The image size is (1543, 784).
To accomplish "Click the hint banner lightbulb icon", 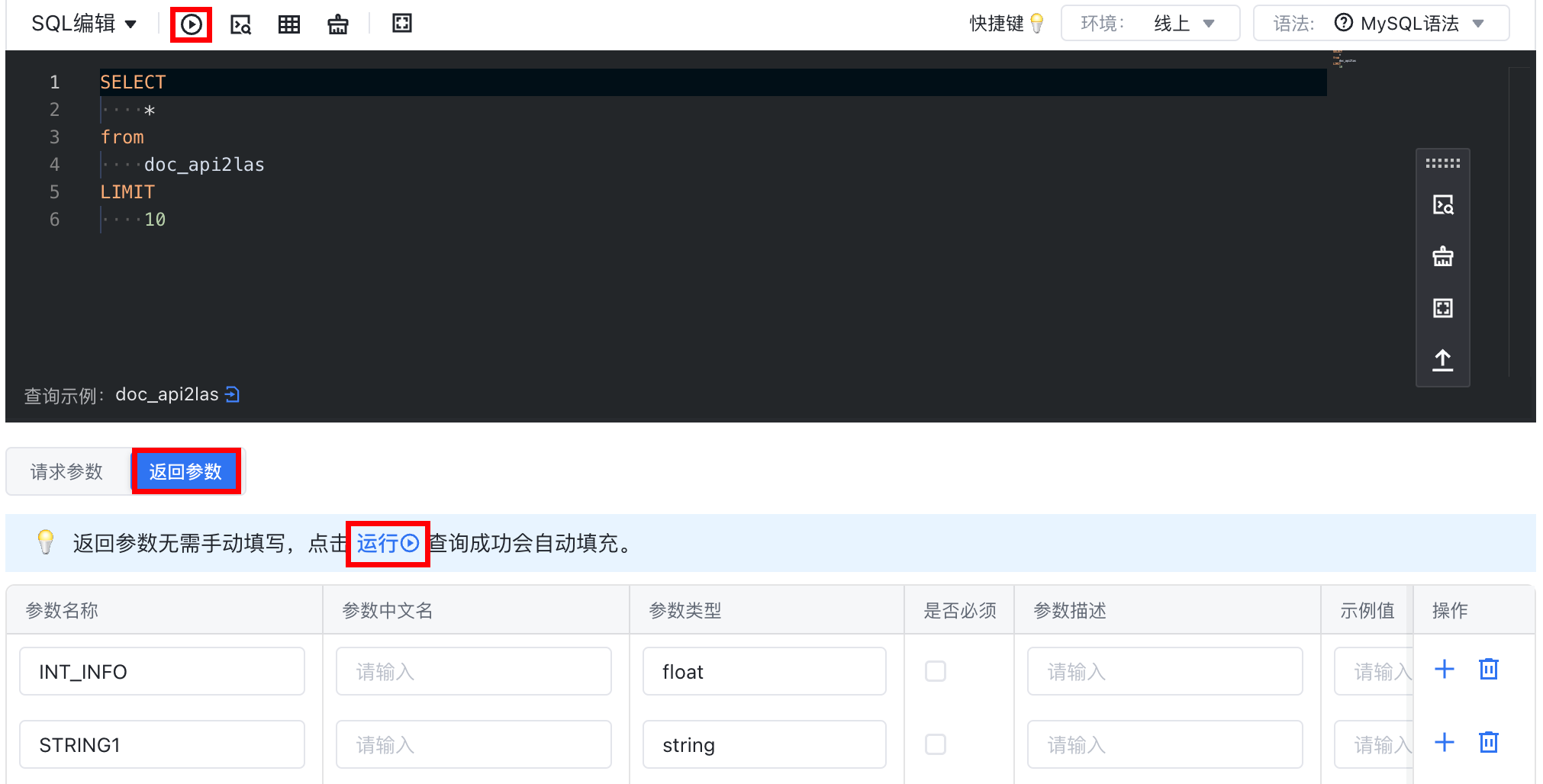I will [46, 542].
